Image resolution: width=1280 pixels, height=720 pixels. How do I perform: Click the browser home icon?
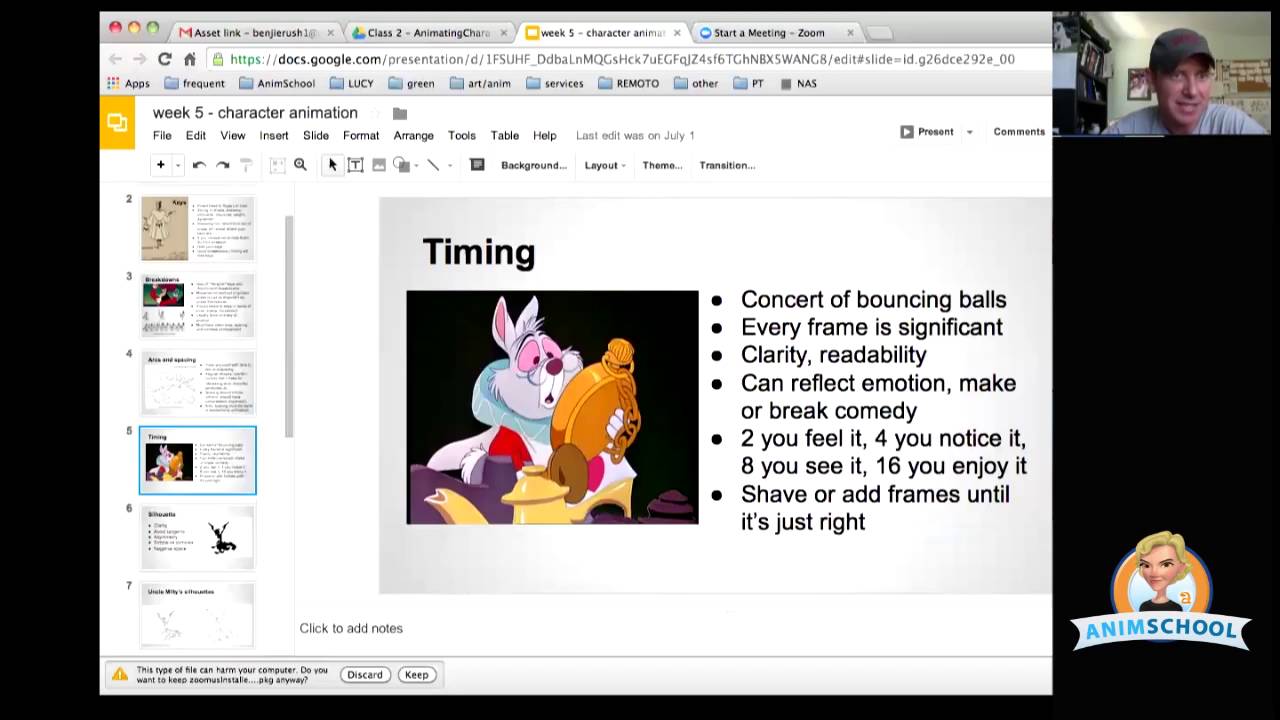tap(190, 59)
